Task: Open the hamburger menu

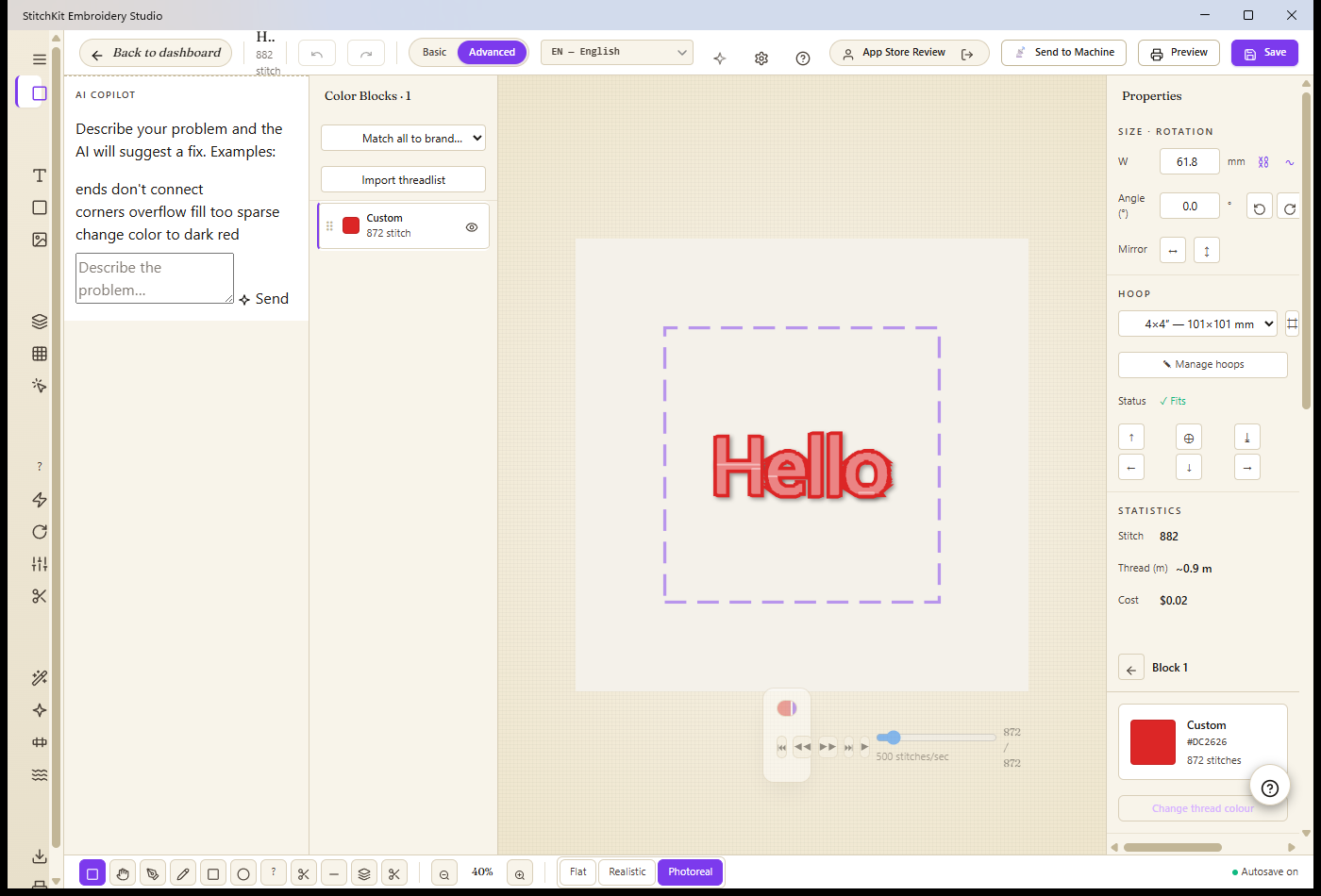Action: (40, 59)
